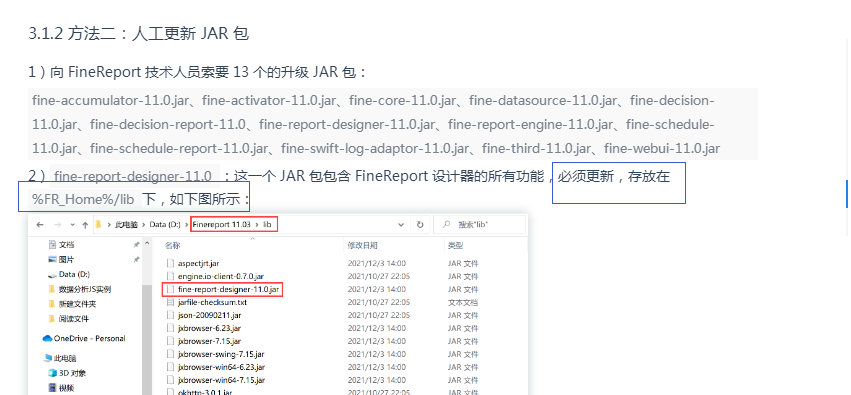
Task: Click folder icon of 新建文件夹
Action: click(52, 304)
